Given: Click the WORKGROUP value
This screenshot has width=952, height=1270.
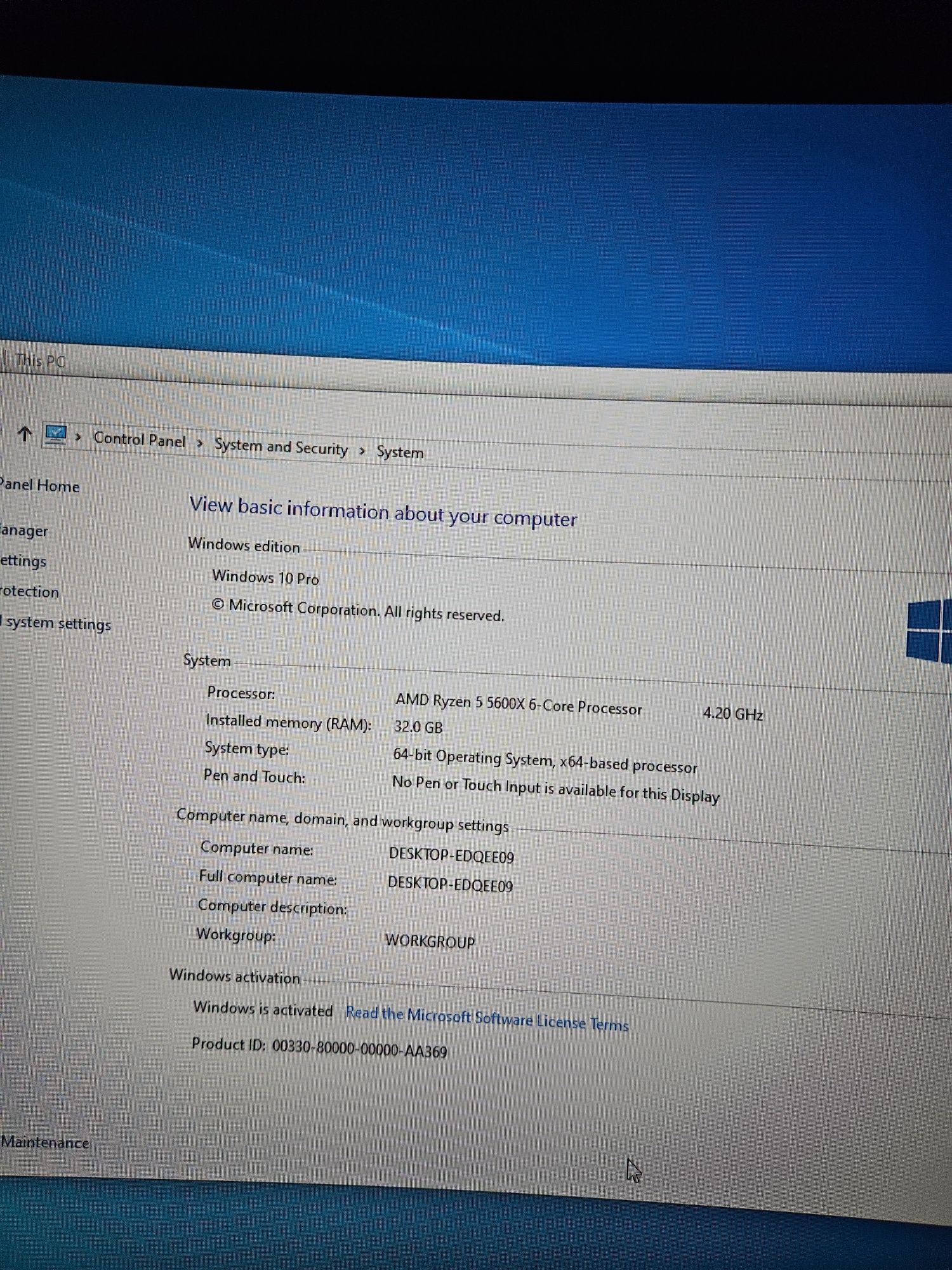Looking at the screenshot, I should point(430,940).
